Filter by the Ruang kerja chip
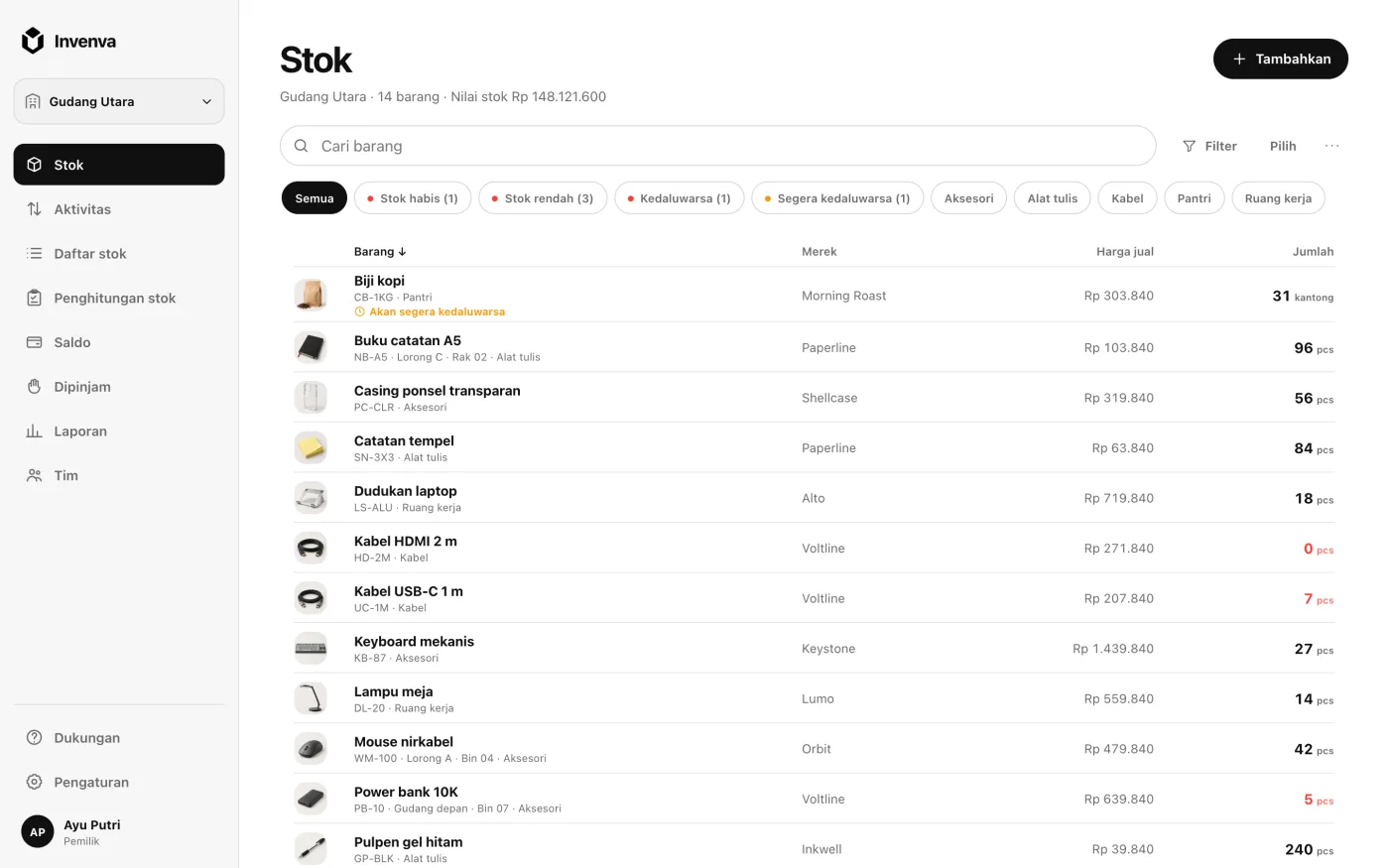Image resolution: width=1389 pixels, height=868 pixels. (1278, 198)
